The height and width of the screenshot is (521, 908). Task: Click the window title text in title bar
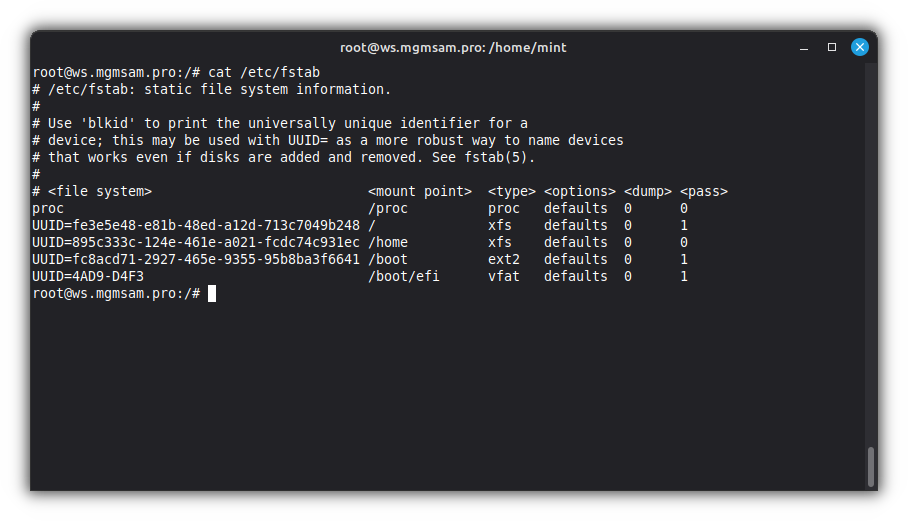(453, 47)
